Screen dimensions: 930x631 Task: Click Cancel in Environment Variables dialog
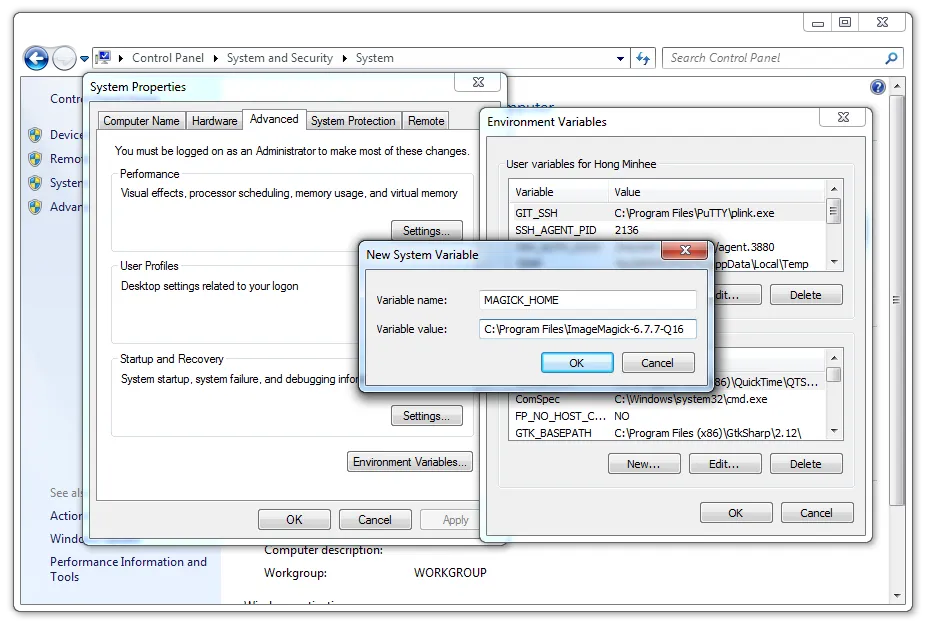tap(817, 513)
